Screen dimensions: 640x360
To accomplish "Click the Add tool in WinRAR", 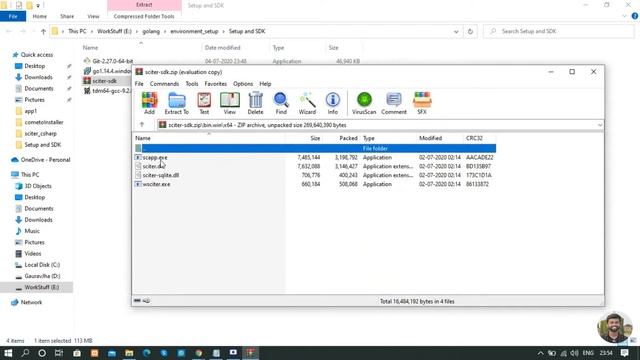I will click(x=149, y=103).
